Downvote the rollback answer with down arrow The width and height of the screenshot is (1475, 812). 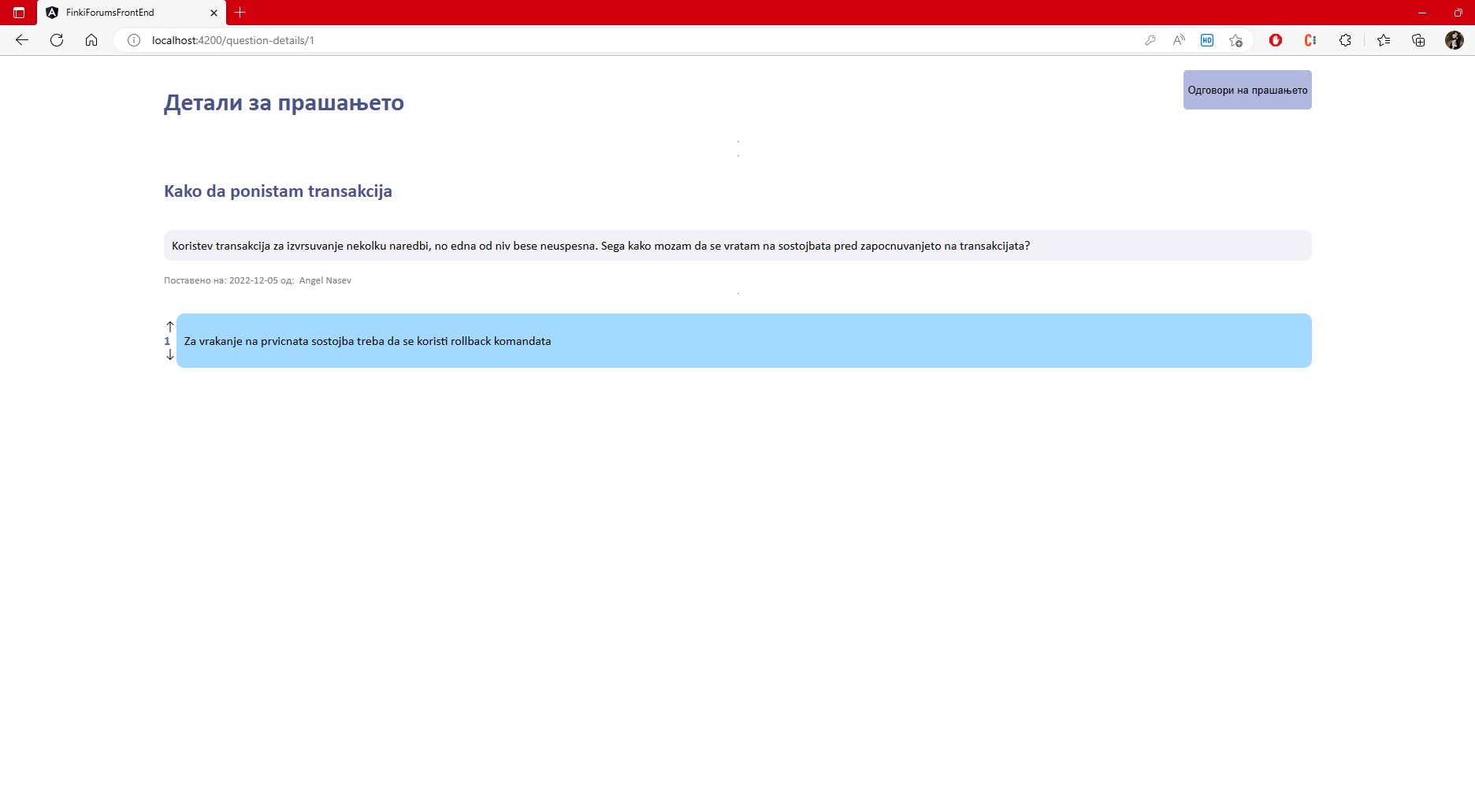(169, 355)
